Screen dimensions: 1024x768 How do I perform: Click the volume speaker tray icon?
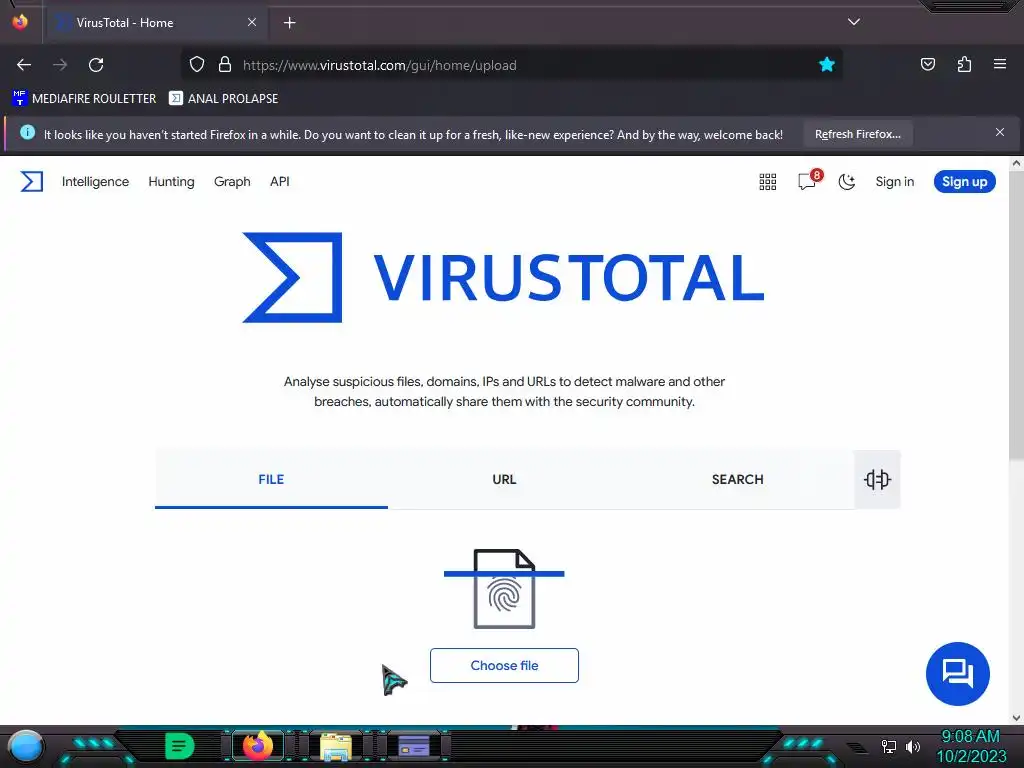click(913, 746)
